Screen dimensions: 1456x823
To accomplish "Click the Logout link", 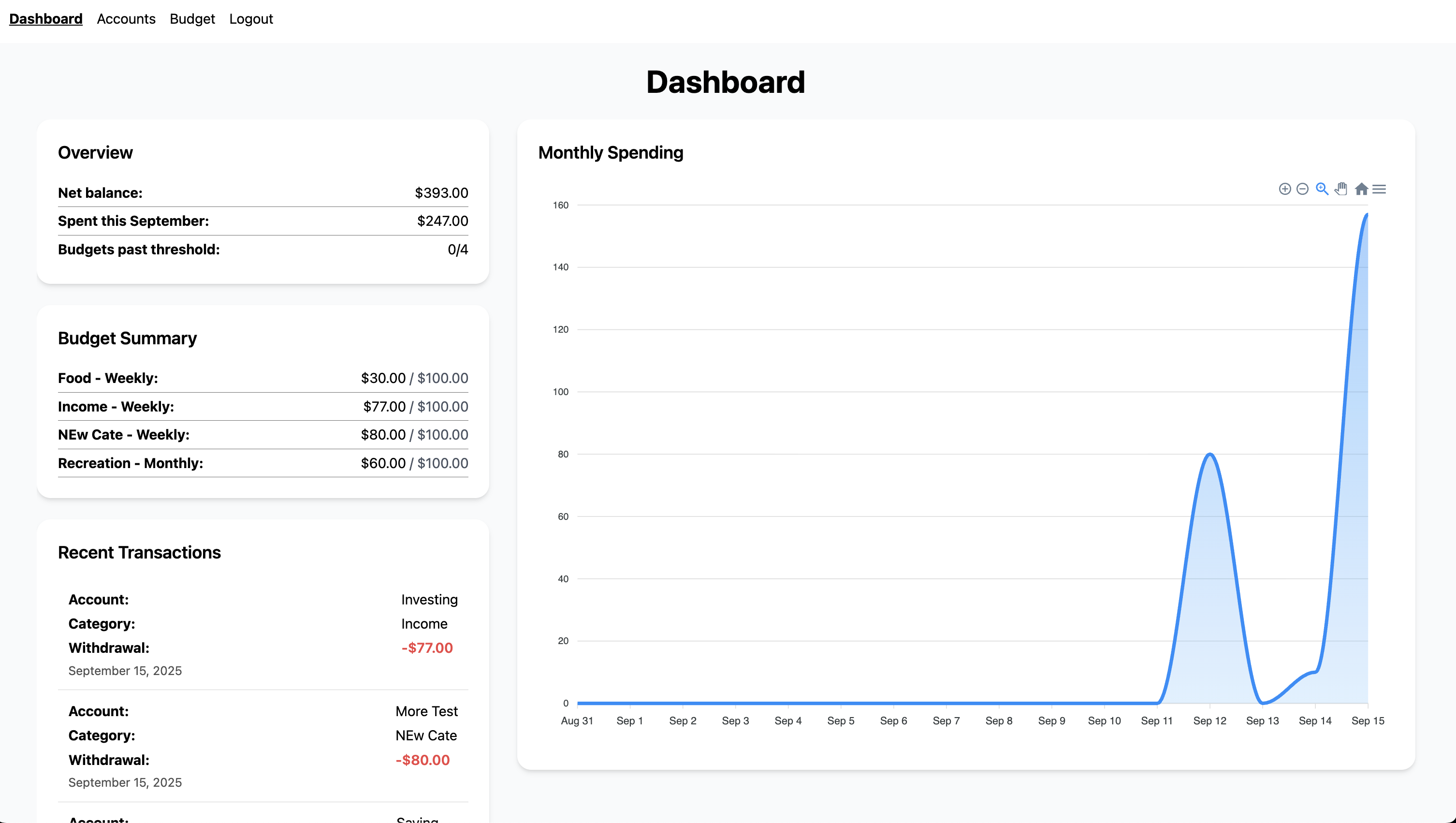I will click(250, 19).
